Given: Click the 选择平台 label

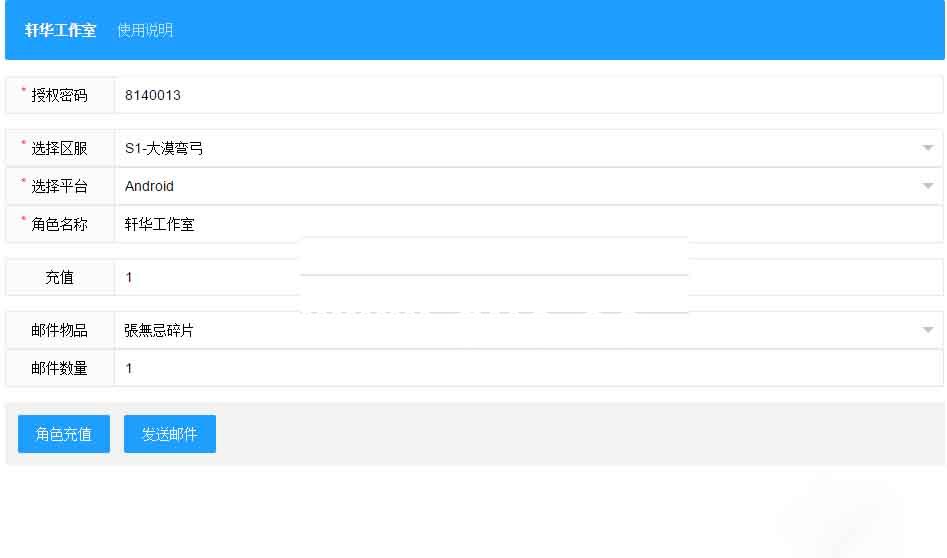Looking at the screenshot, I should pos(59,187).
